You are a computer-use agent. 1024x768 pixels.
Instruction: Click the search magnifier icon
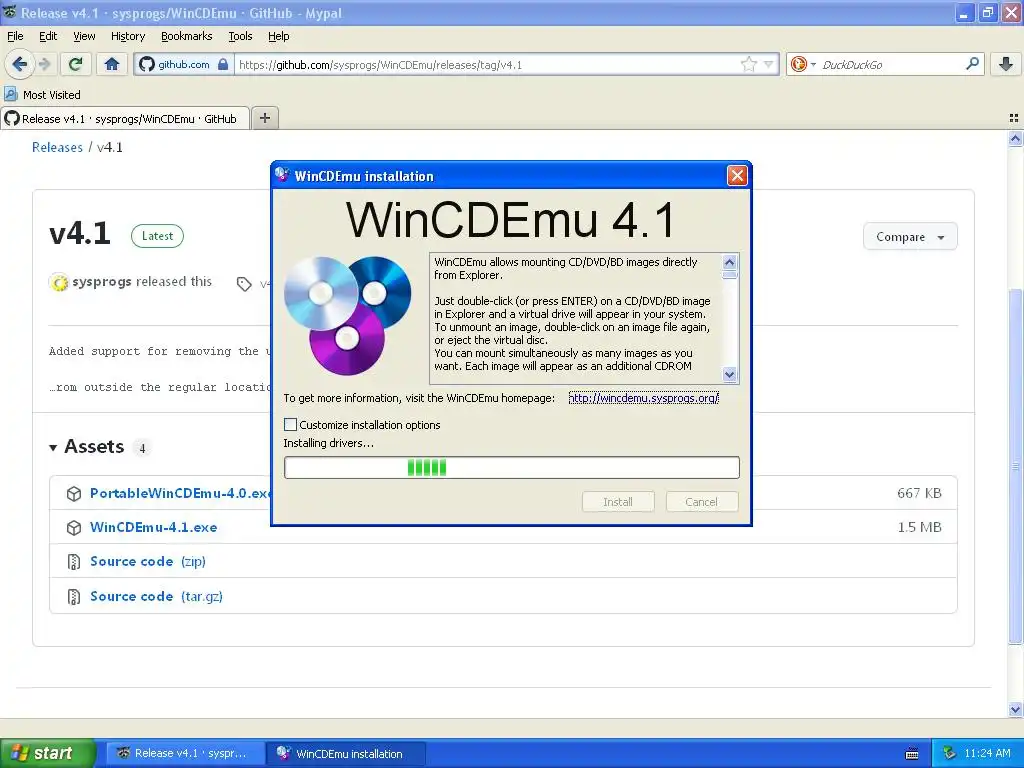pyautogui.click(x=972, y=64)
